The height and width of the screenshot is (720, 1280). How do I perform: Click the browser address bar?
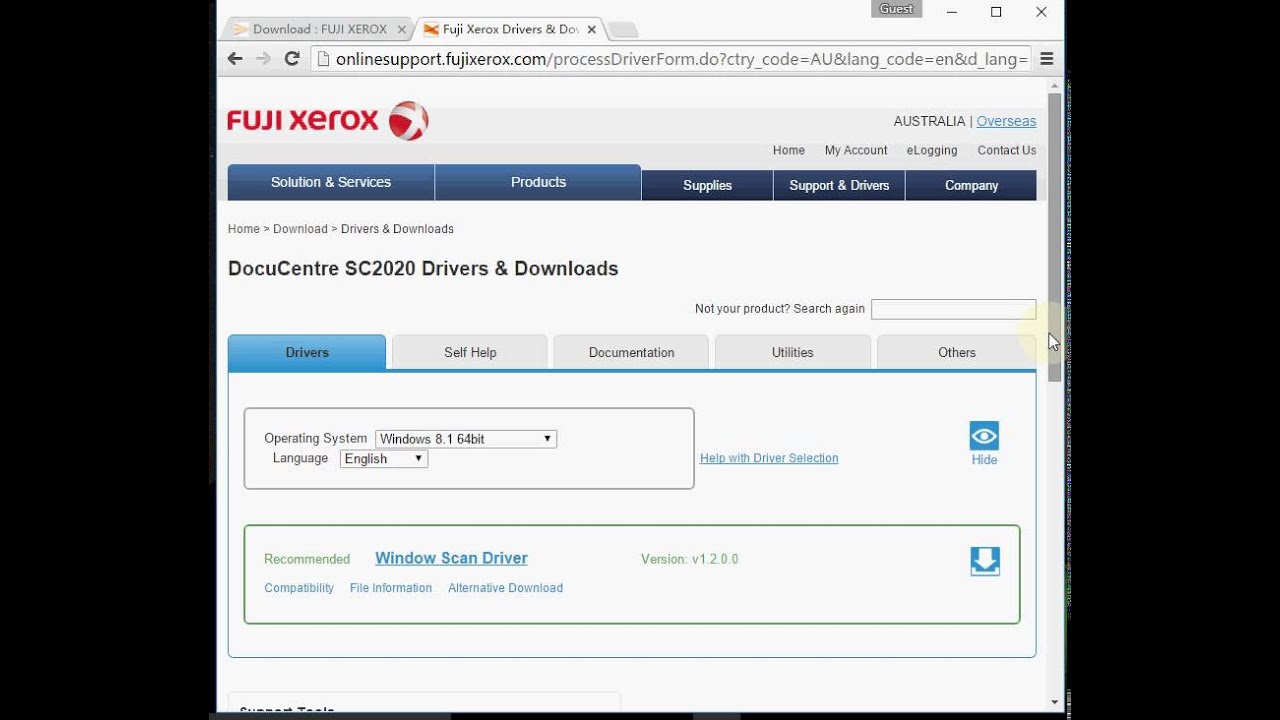pos(670,59)
